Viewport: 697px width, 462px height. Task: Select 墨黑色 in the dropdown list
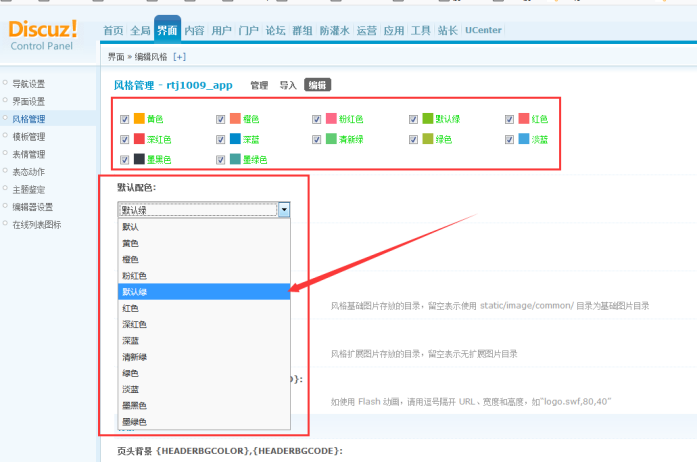pyautogui.click(x=204, y=406)
